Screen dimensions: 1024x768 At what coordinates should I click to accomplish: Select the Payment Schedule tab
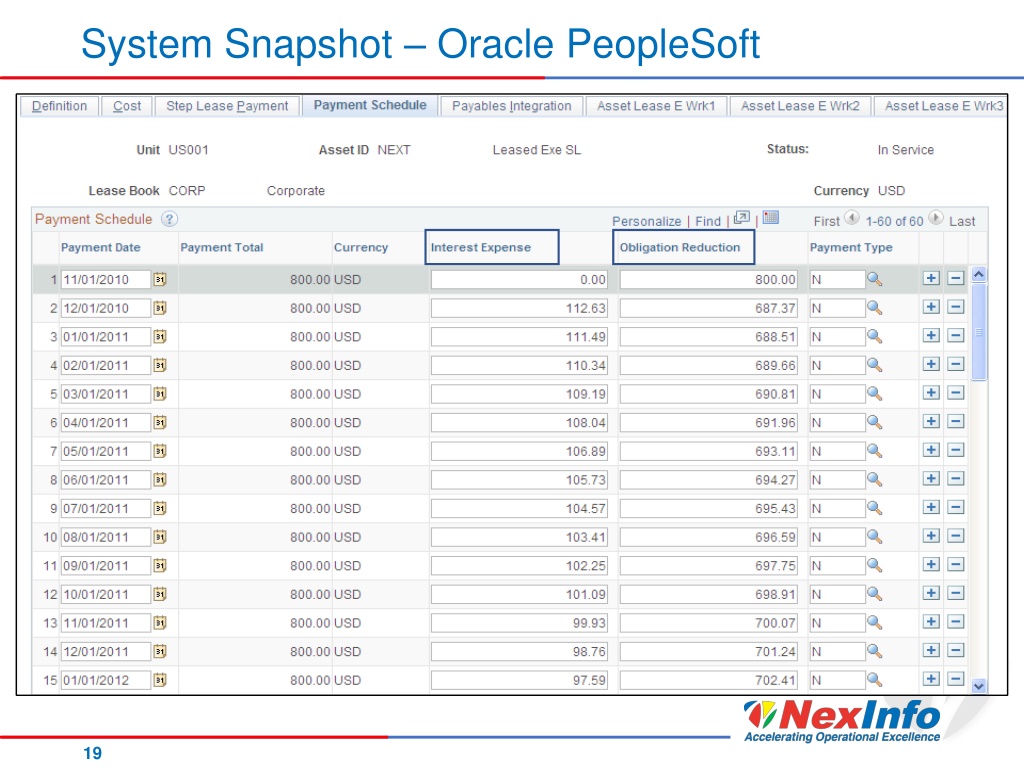pyautogui.click(x=370, y=105)
